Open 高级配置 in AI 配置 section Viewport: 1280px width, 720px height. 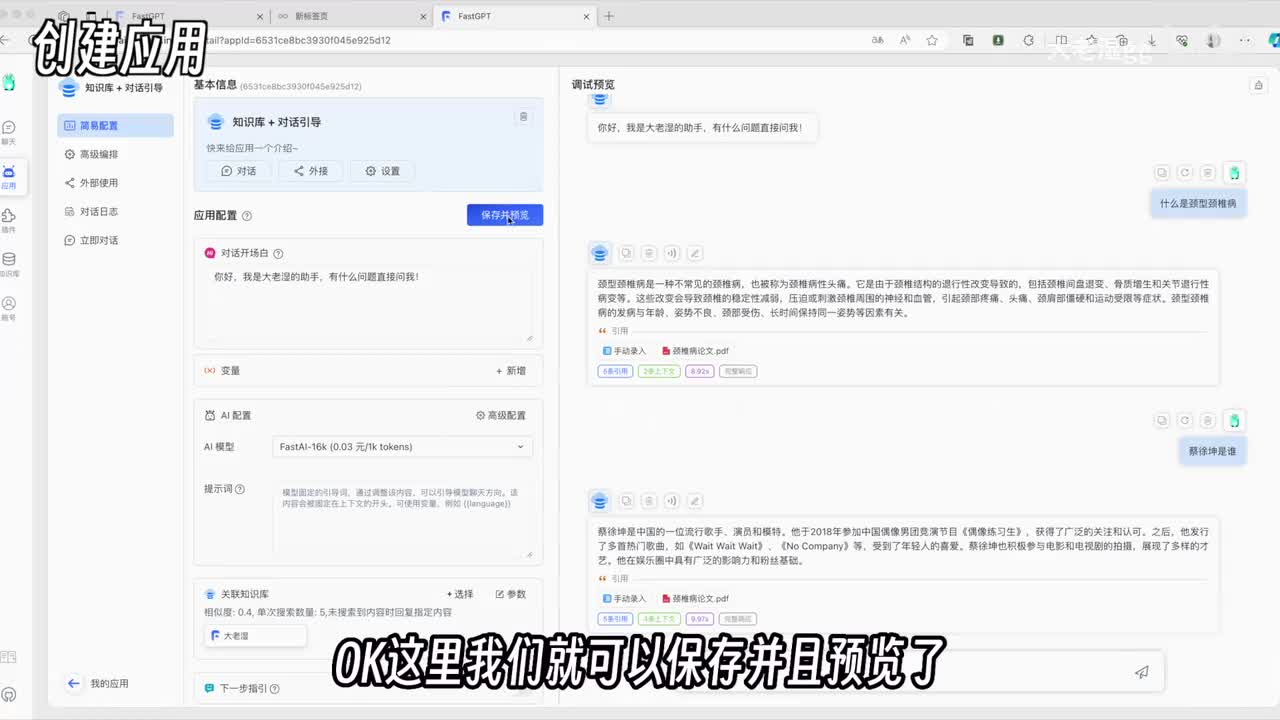[500, 415]
